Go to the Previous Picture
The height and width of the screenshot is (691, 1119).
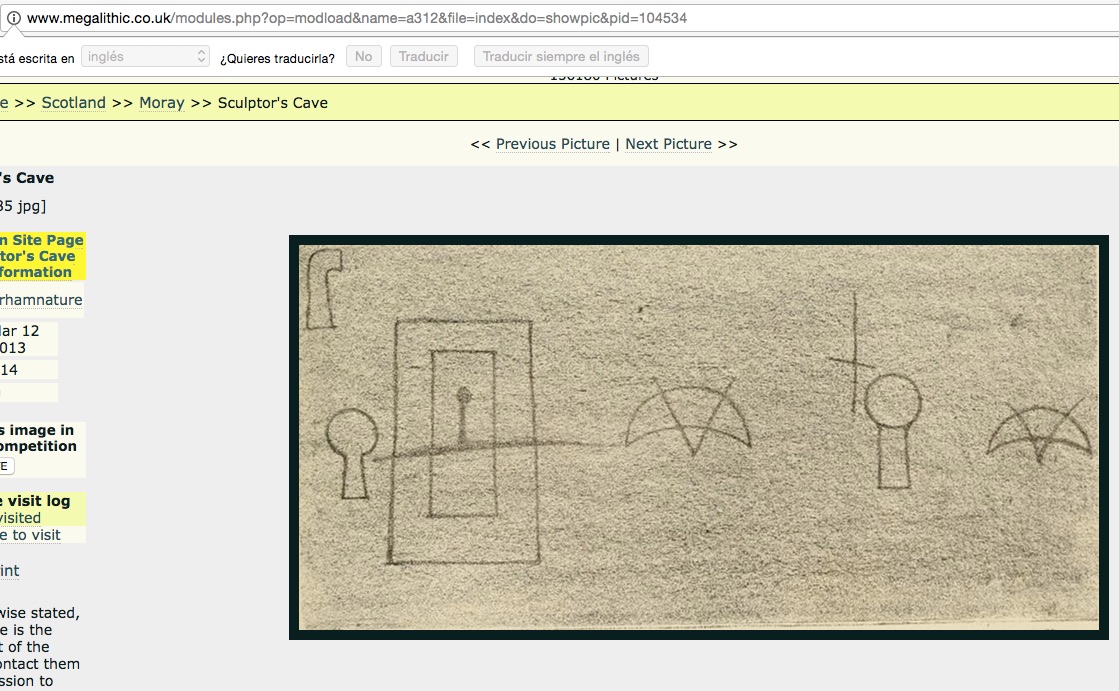[x=552, y=144]
